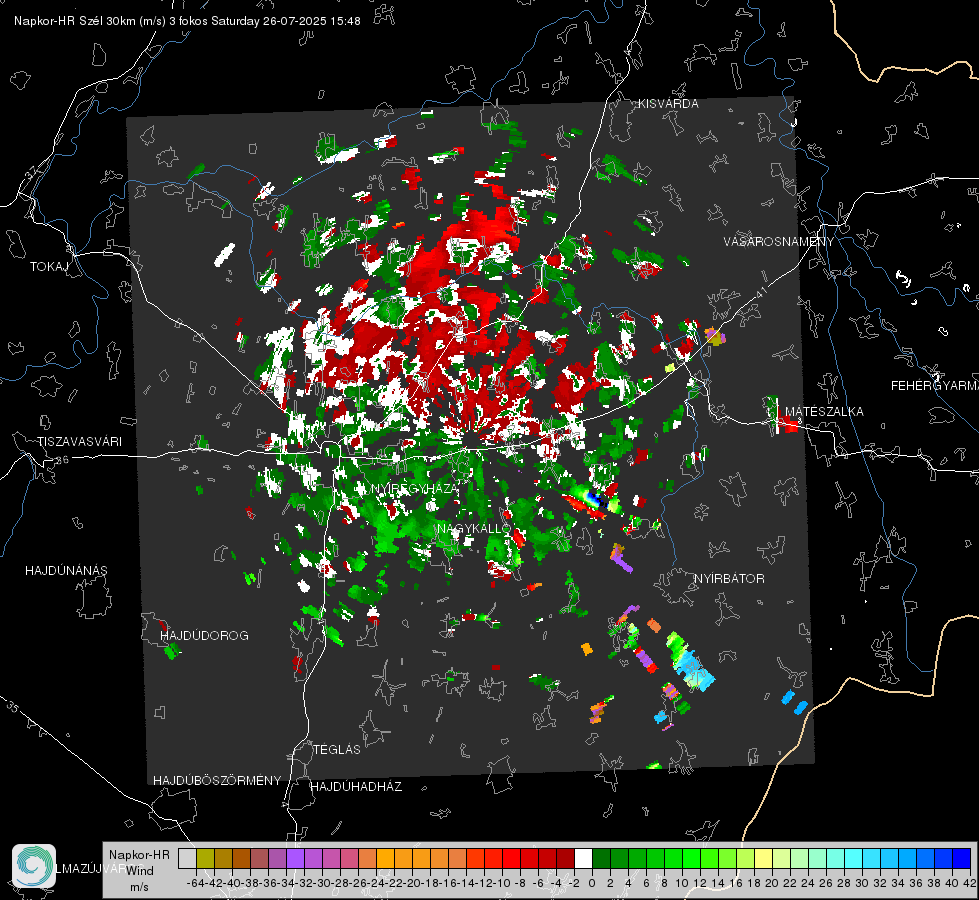Click the HAJDÚDOROG town label
The width and height of the screenshot is (979, 900).
click(204, 636)
